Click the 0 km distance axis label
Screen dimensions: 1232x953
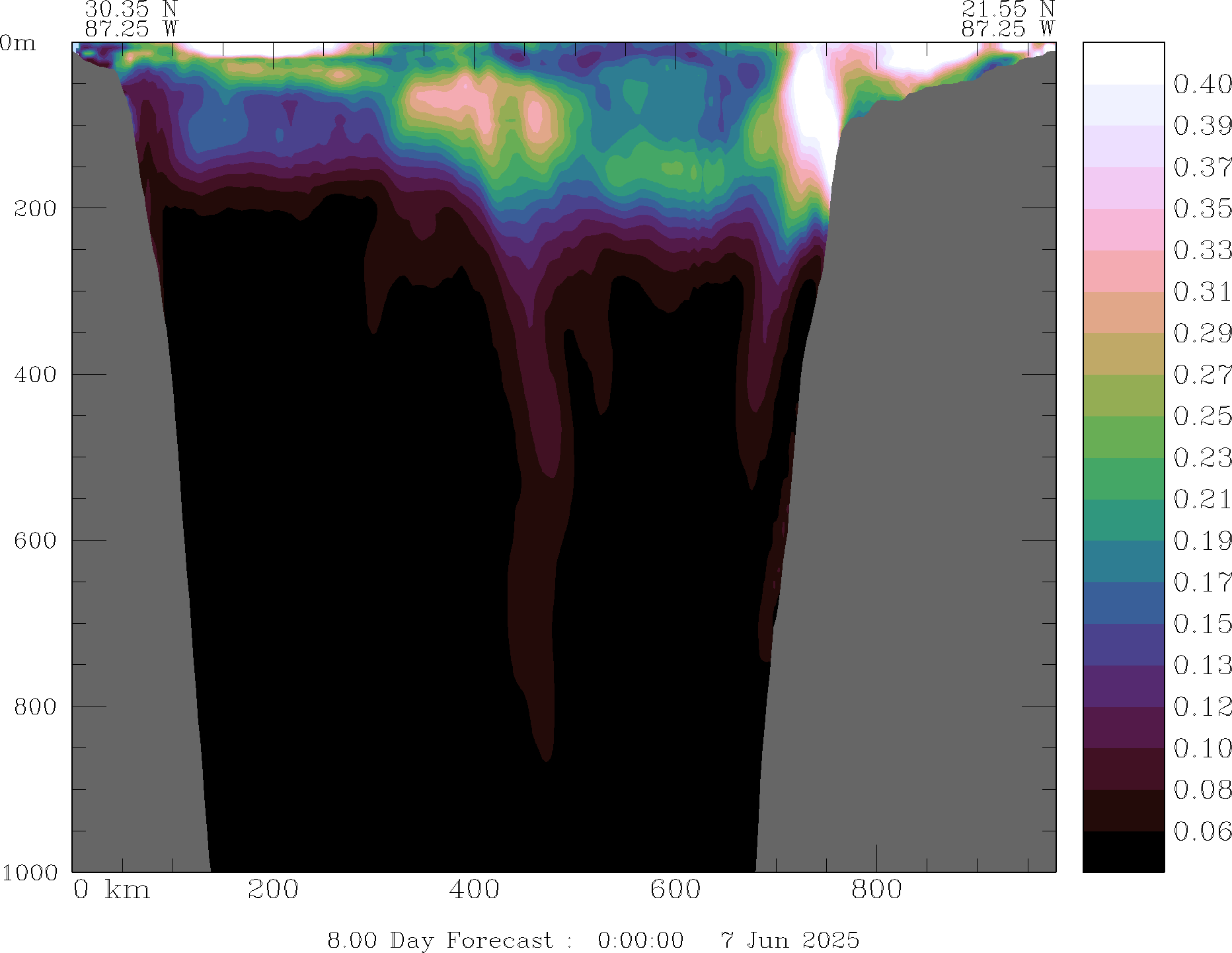(111, 890)
